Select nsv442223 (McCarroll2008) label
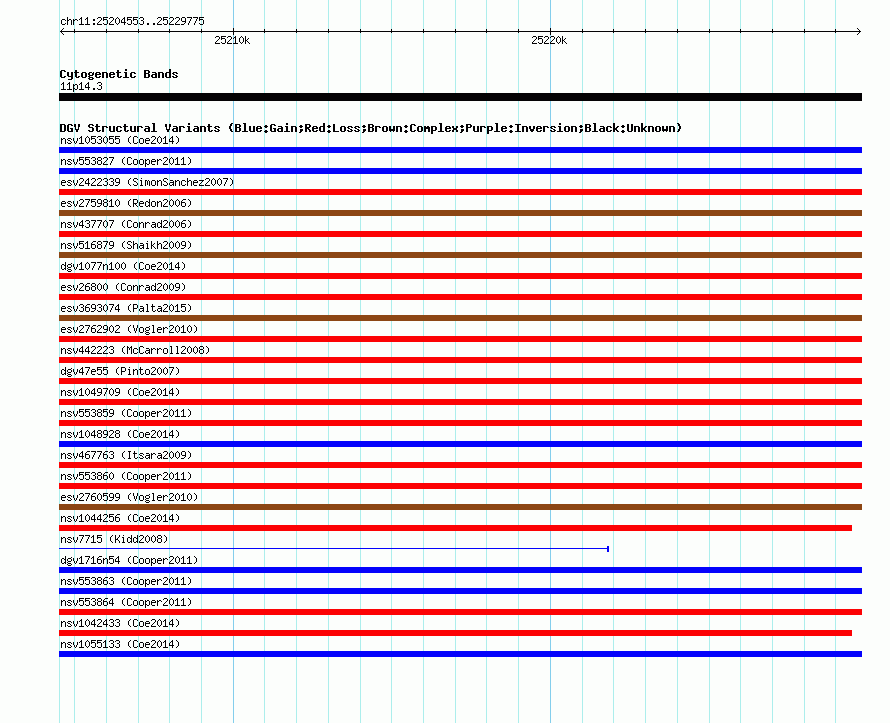This screenshot has height=723, width=890. (x=135, y=350)
